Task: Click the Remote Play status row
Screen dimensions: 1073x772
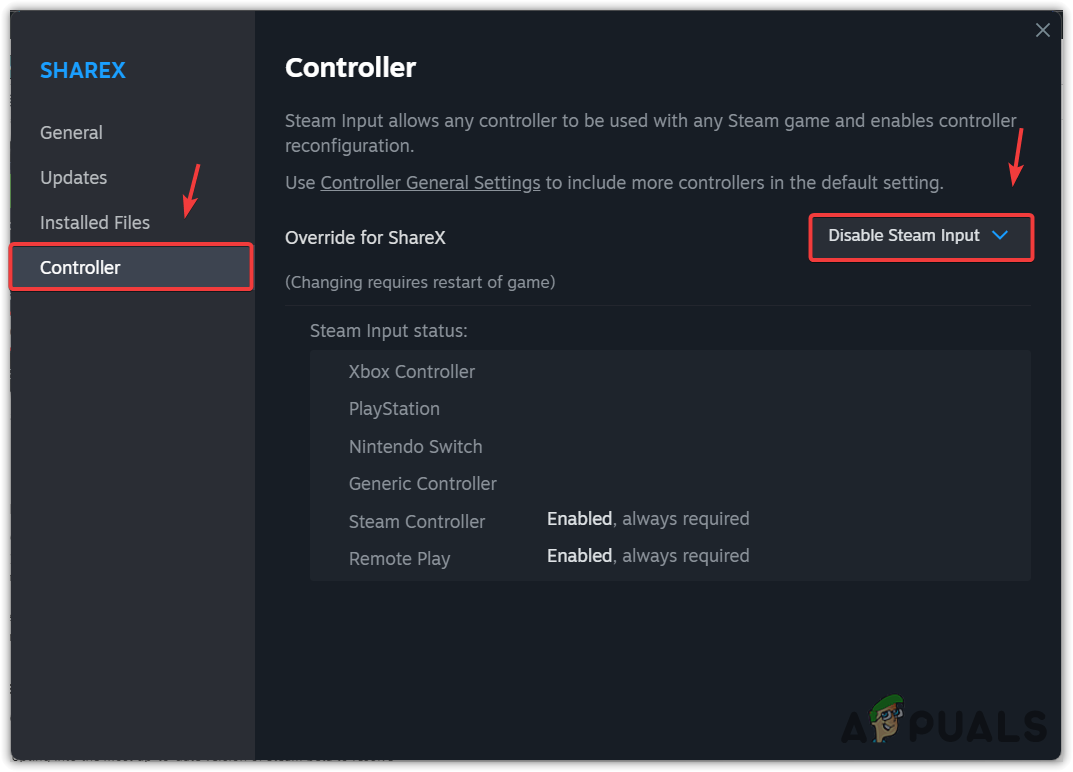Action: tap(399, 559)
